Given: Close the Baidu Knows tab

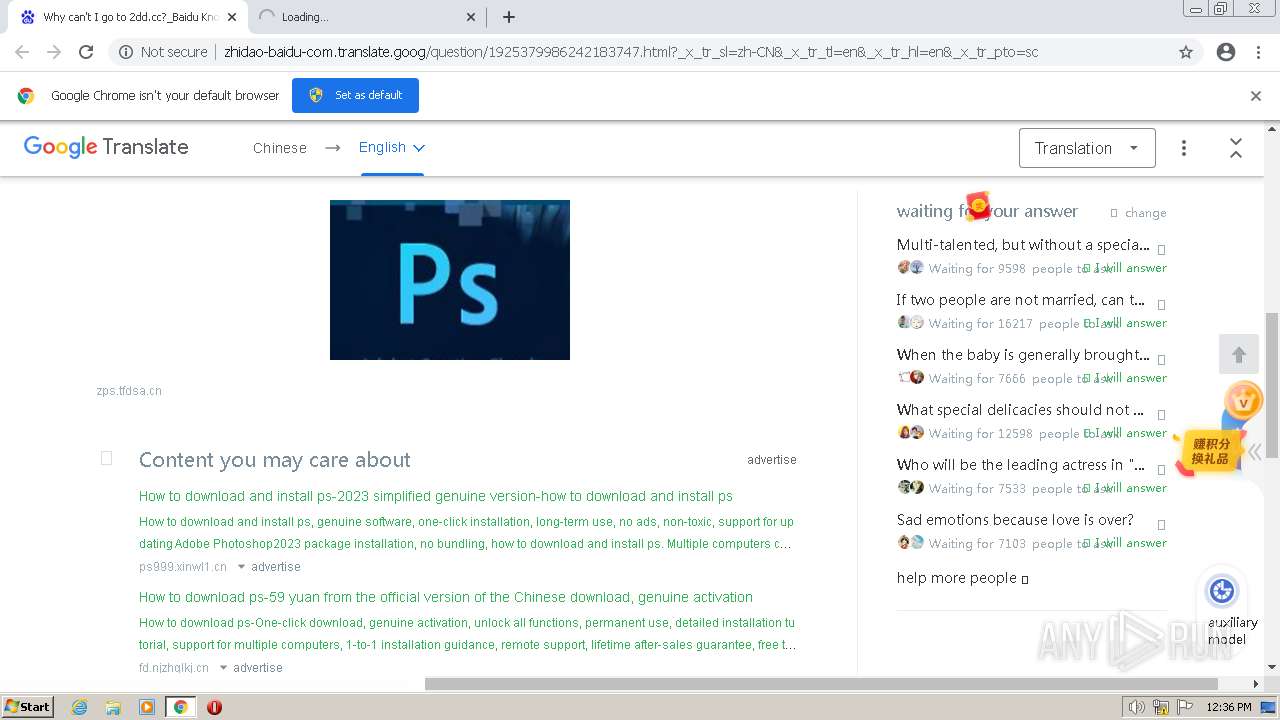Looking at the screenshot, I should pyautogui.click(x=231, y=17).
